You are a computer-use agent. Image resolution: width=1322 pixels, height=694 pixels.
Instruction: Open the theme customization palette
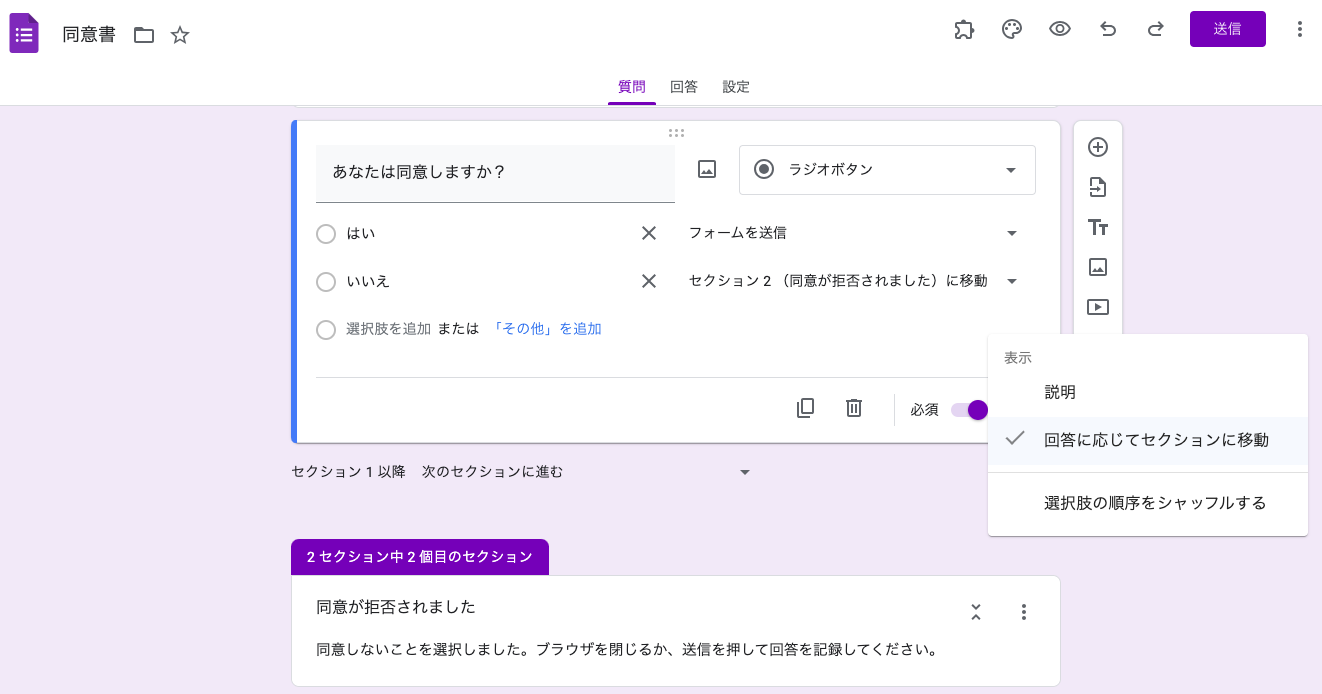click(x=1012, y=30)
